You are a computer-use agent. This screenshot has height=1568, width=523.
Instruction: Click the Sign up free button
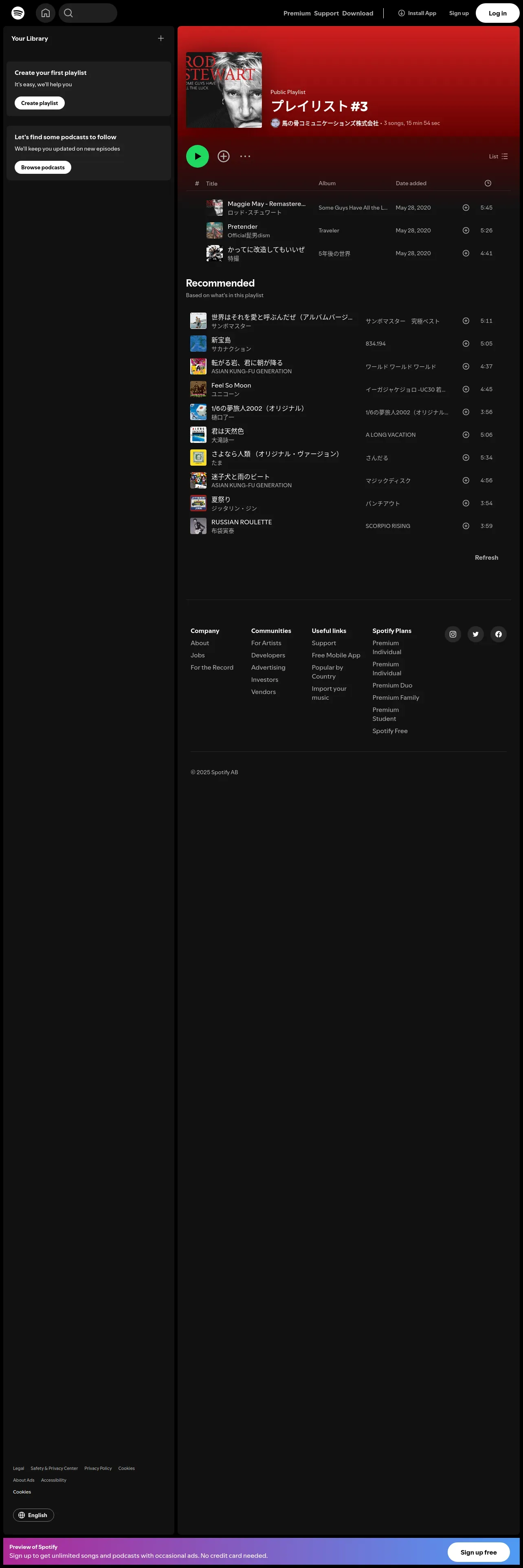coord(479,1552)
